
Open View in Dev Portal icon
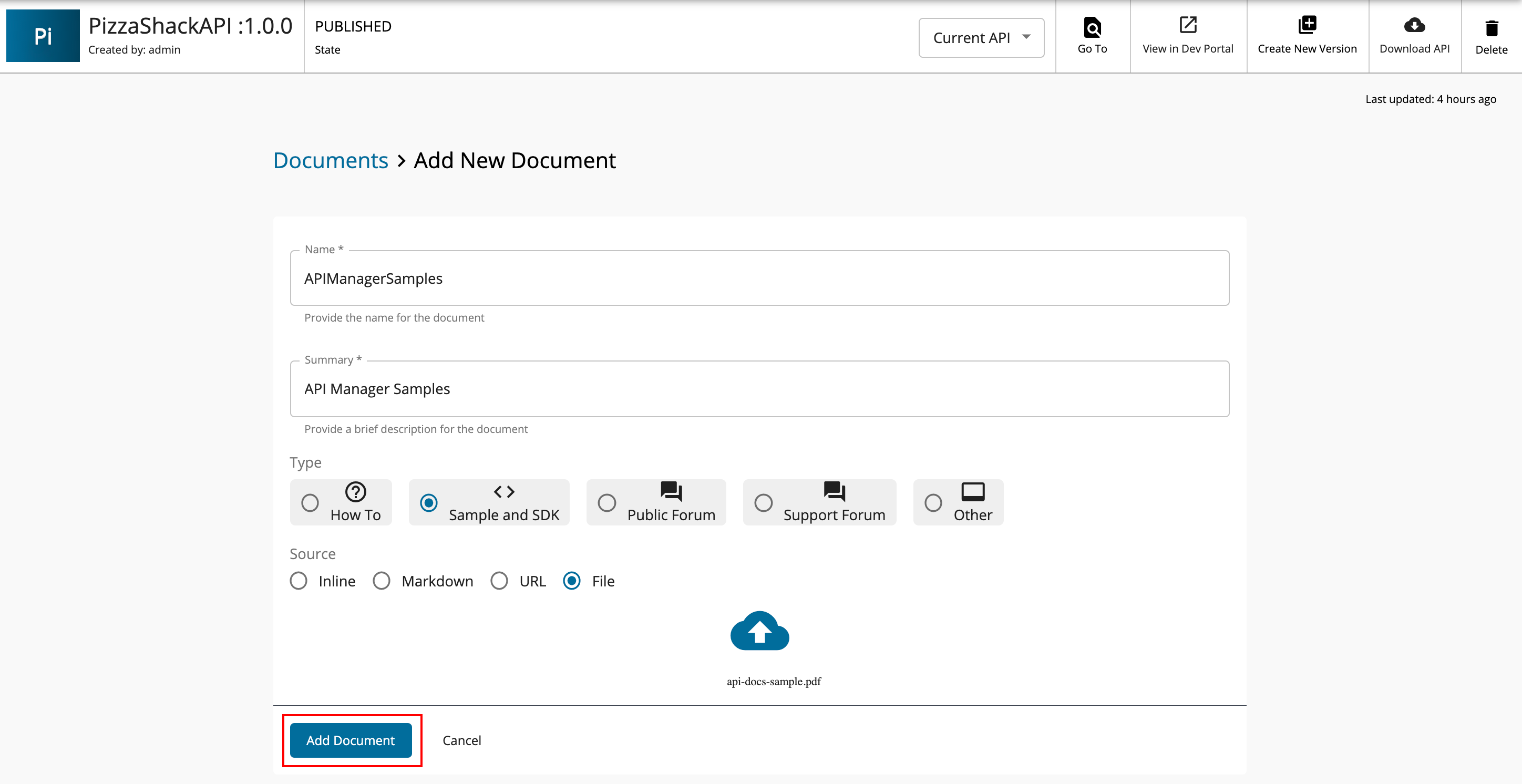click(1188, 25)
